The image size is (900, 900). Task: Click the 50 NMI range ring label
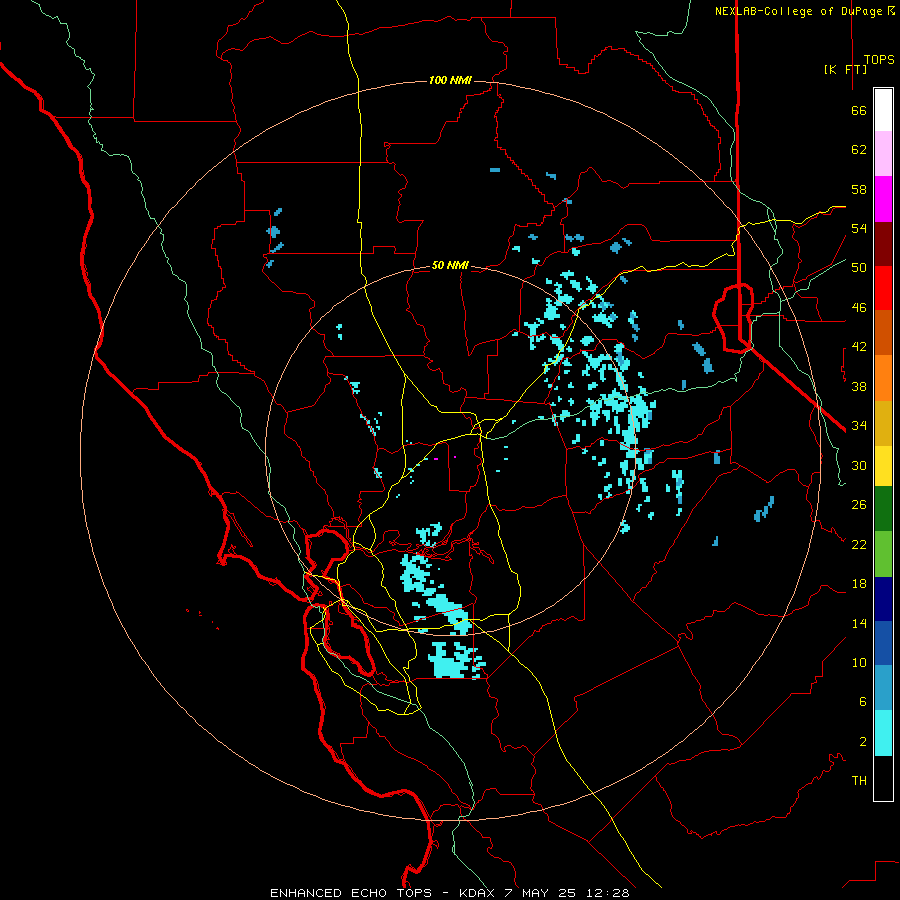tap(450, 265)
